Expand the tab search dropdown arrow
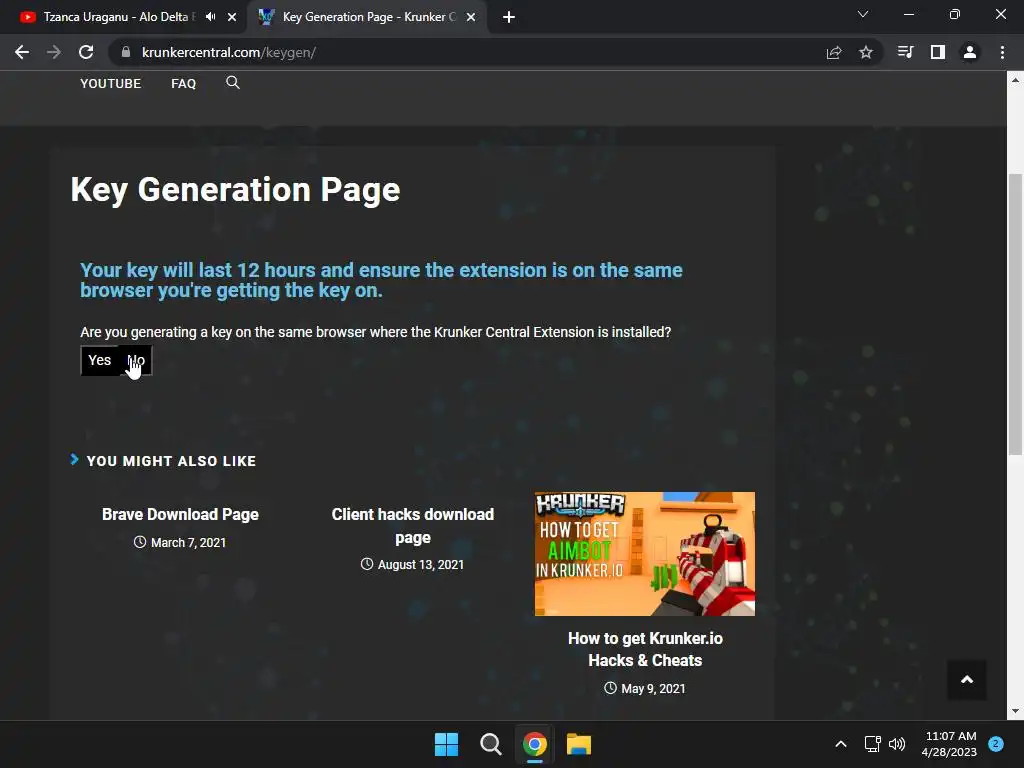 point(863,14)
